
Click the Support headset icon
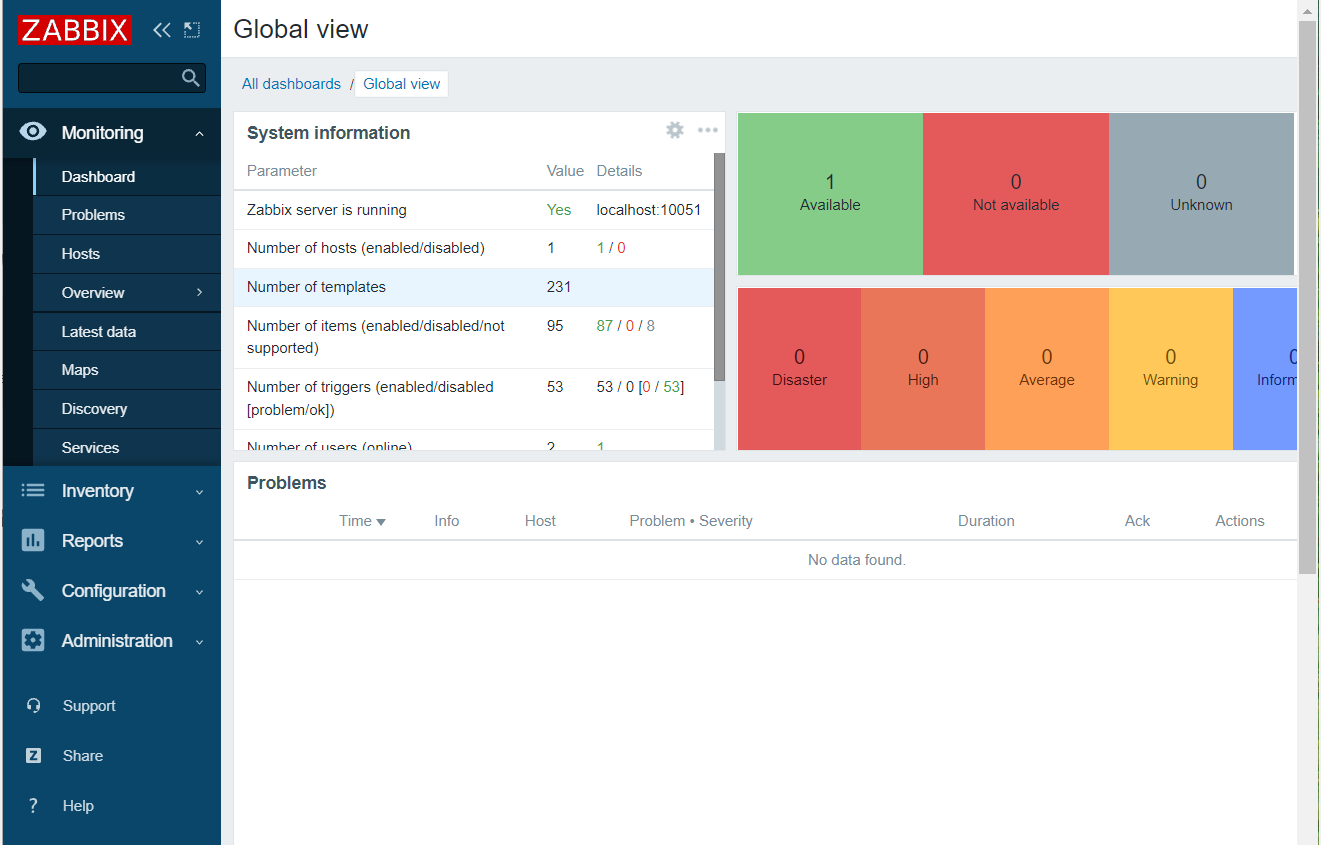[x=32, y=705]
